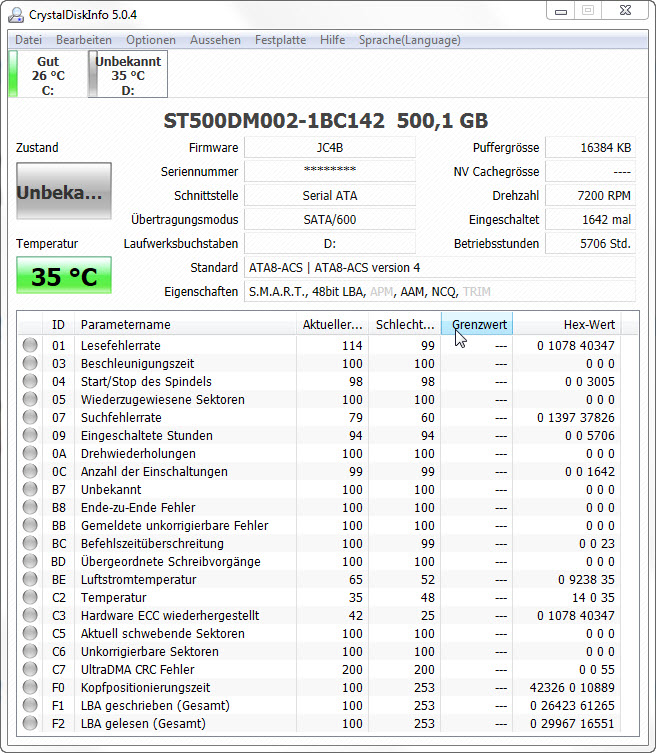Open the Optionen menu

point(151,40)
